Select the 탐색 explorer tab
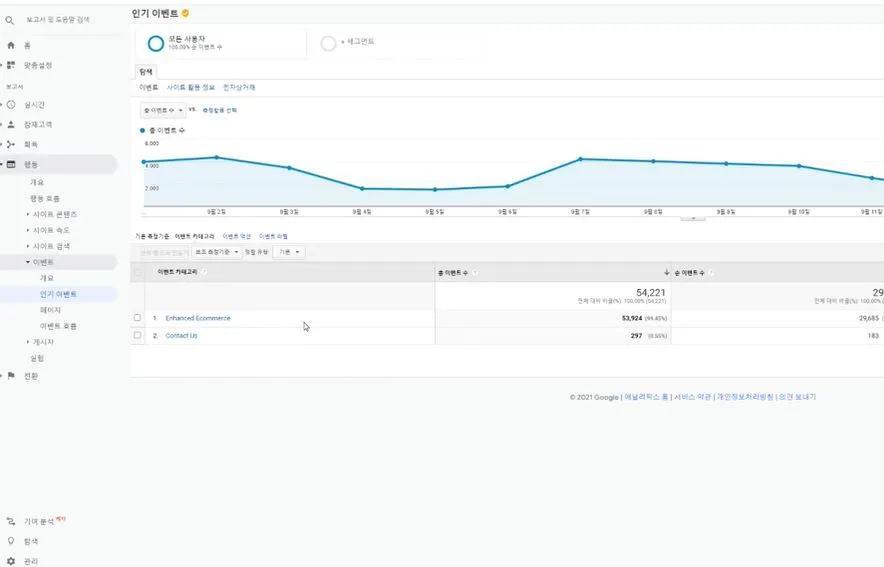This screenshot has width=884, height=567. (146, 72)
